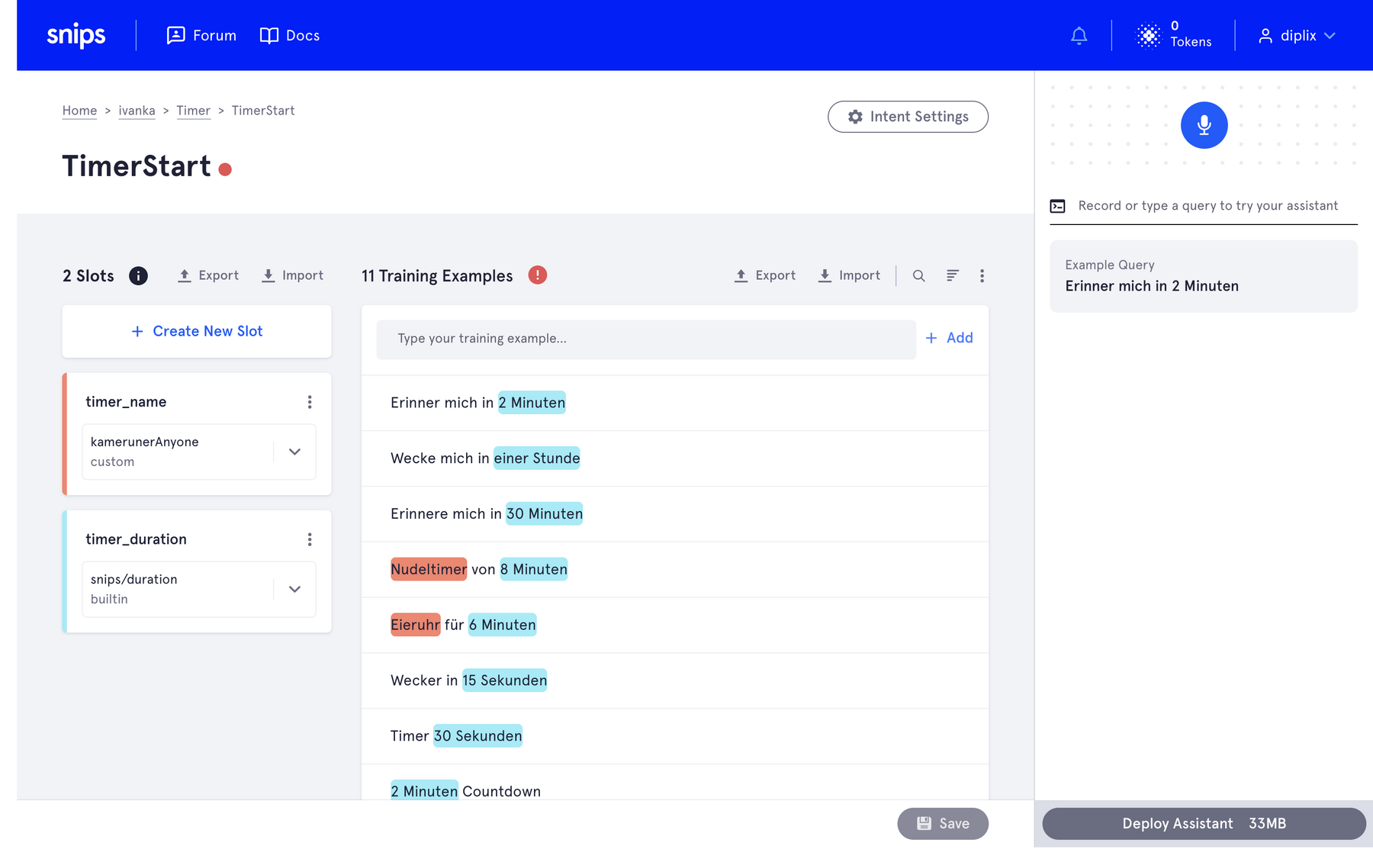The width and height of the screenshot is (1373, 868).
Task: Open timer_duration slot options menu
Action: coord(309,539)
